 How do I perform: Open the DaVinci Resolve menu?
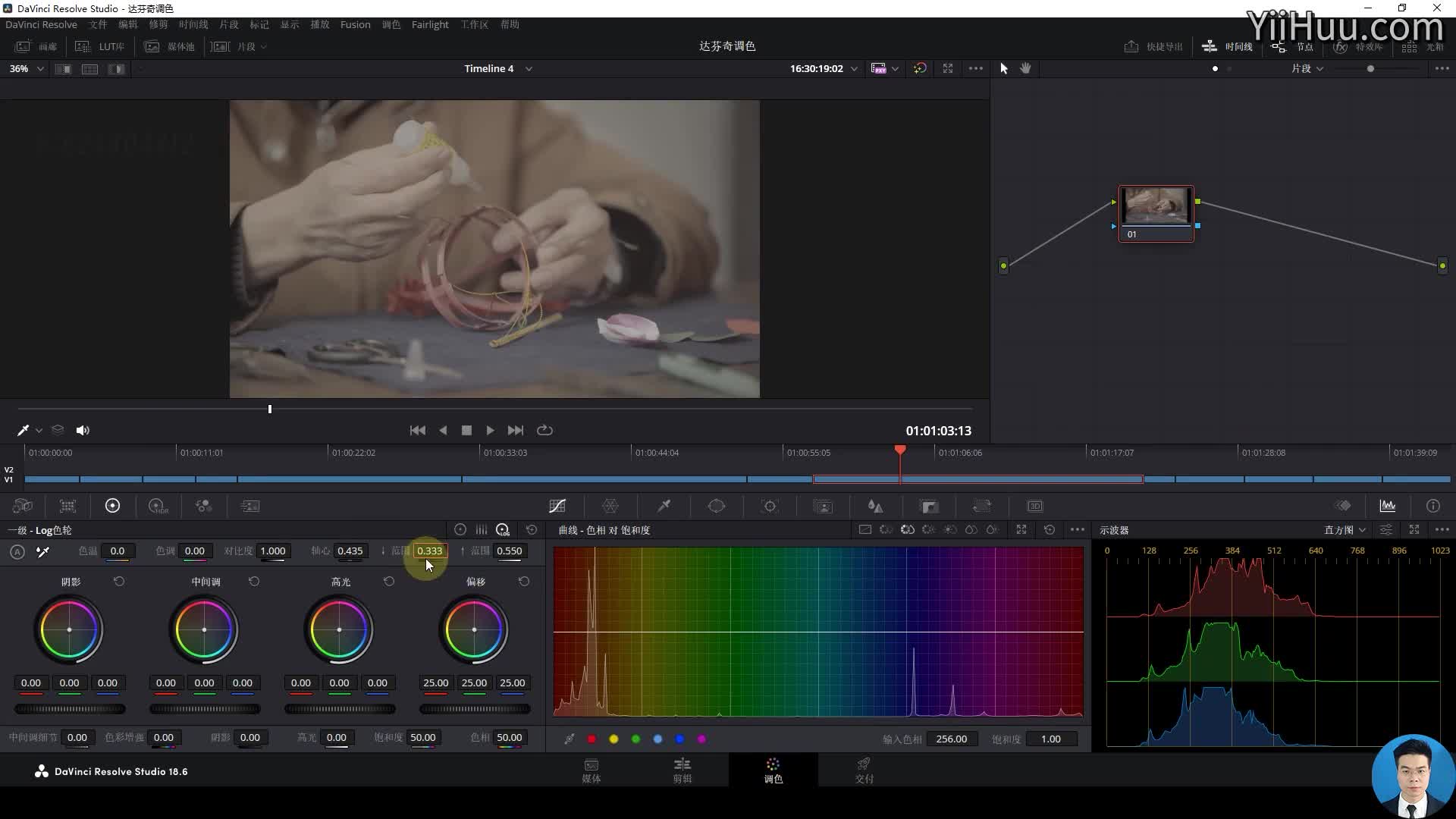(x=41, y=24)
